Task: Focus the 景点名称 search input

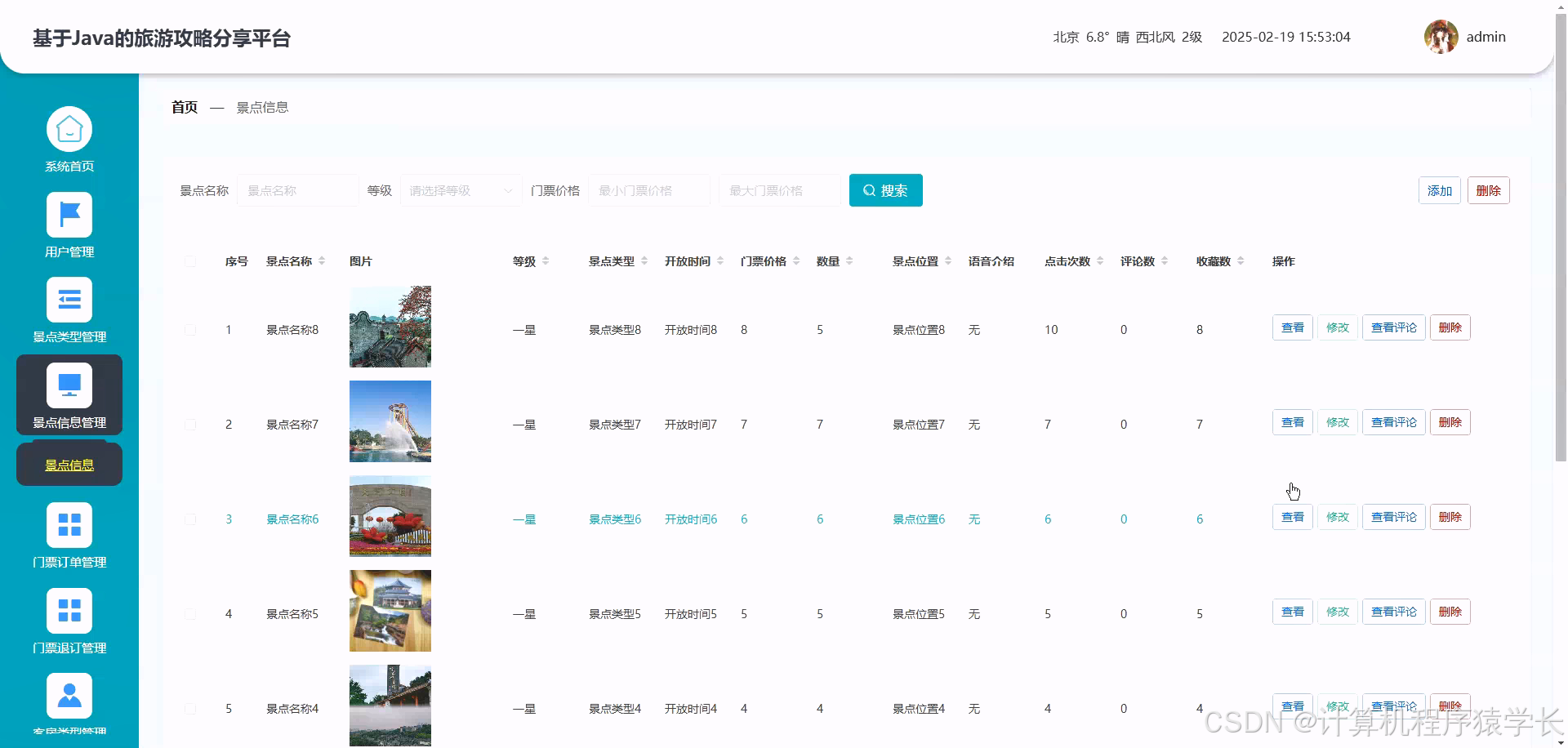Action: click(298, 190)
